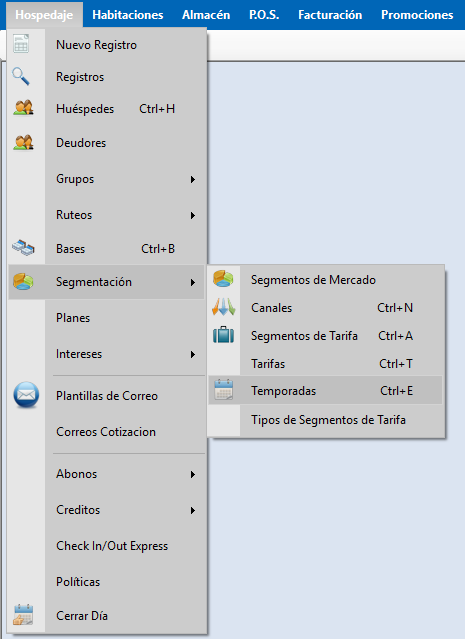Open Deudores from the menu
Screen dimensions: 465x639
[x=106, y=143]
